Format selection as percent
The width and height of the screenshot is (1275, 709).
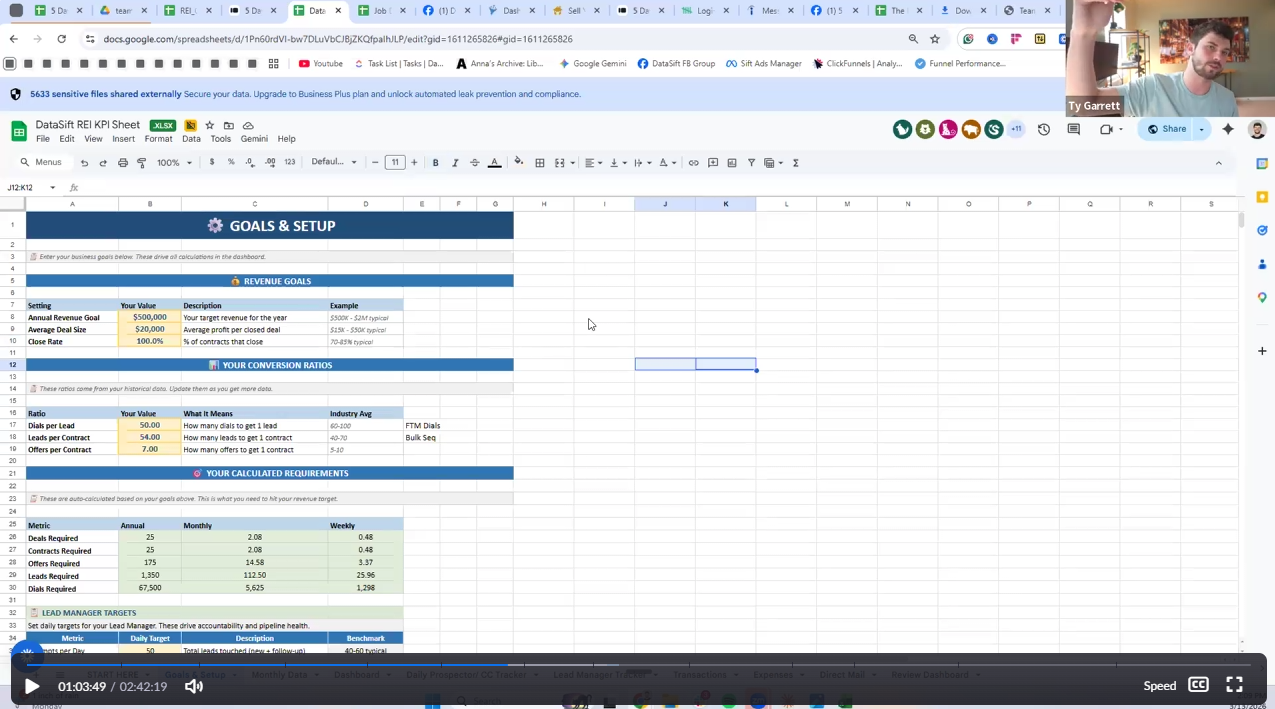click(231, 162)
